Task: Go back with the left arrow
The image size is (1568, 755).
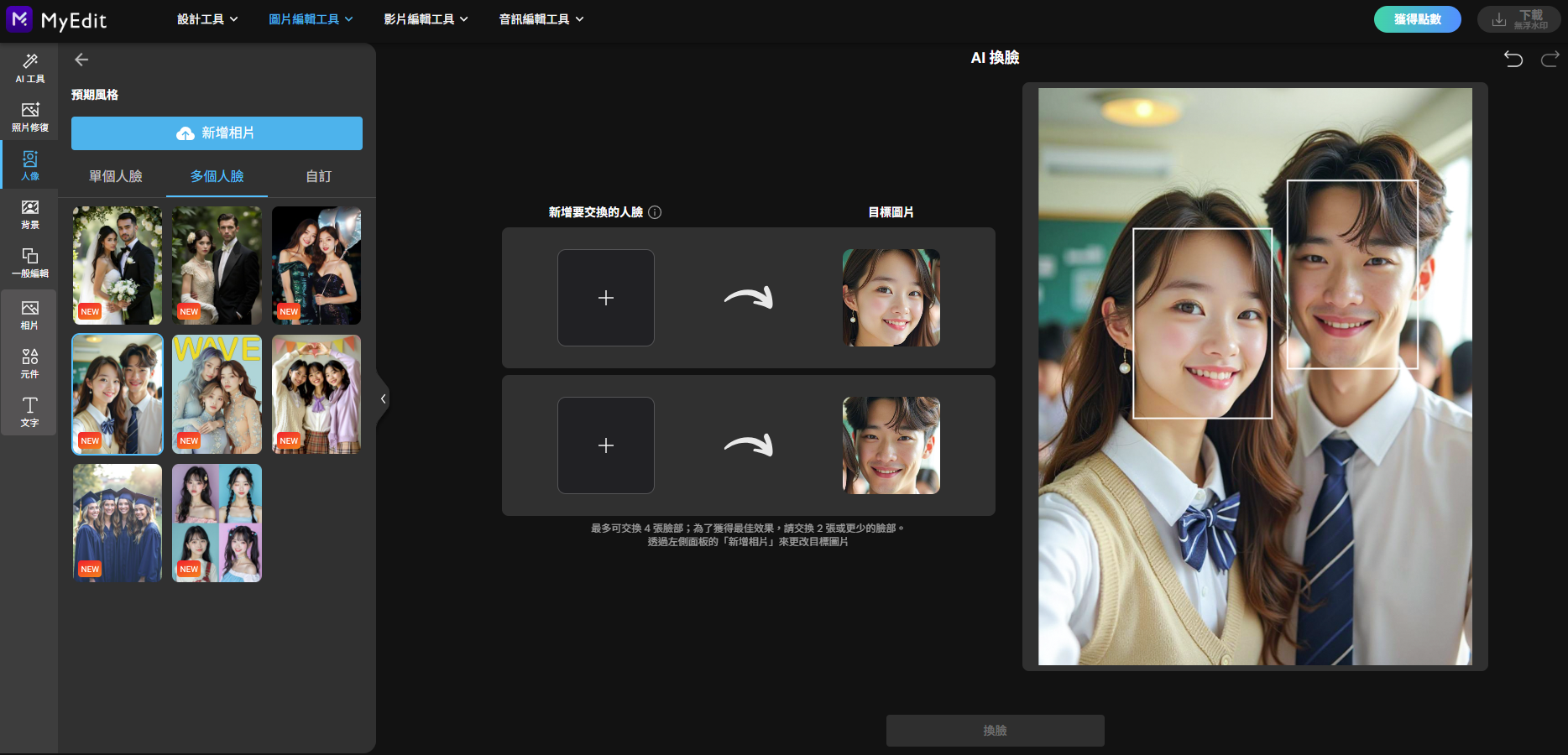Action: pos(81,60)
